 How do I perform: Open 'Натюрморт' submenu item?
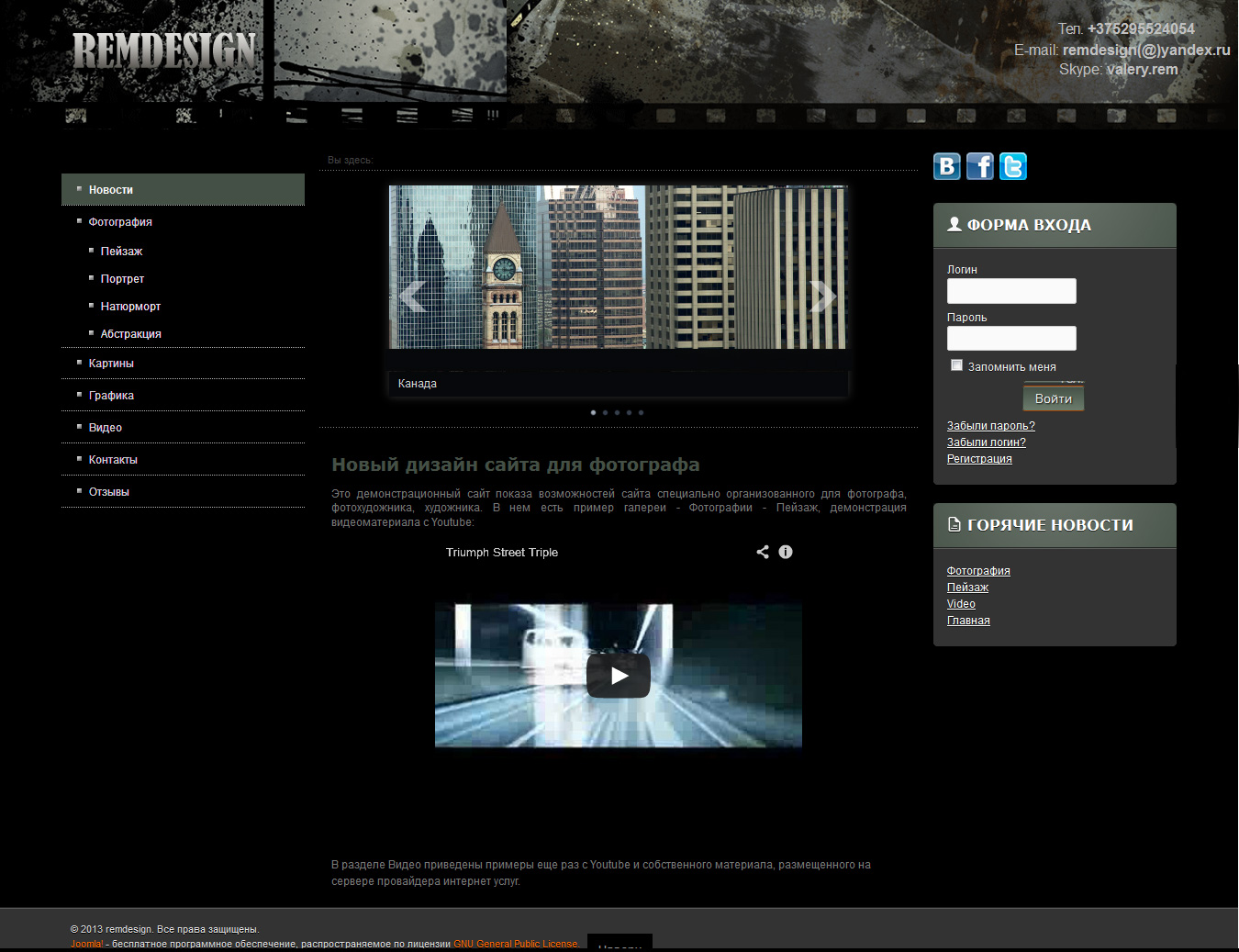point(130,307)
